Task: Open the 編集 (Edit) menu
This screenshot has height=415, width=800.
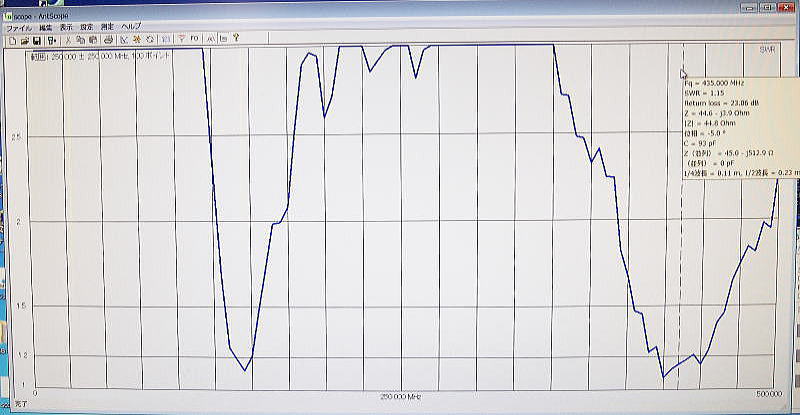Action: [x=45, y=28]
